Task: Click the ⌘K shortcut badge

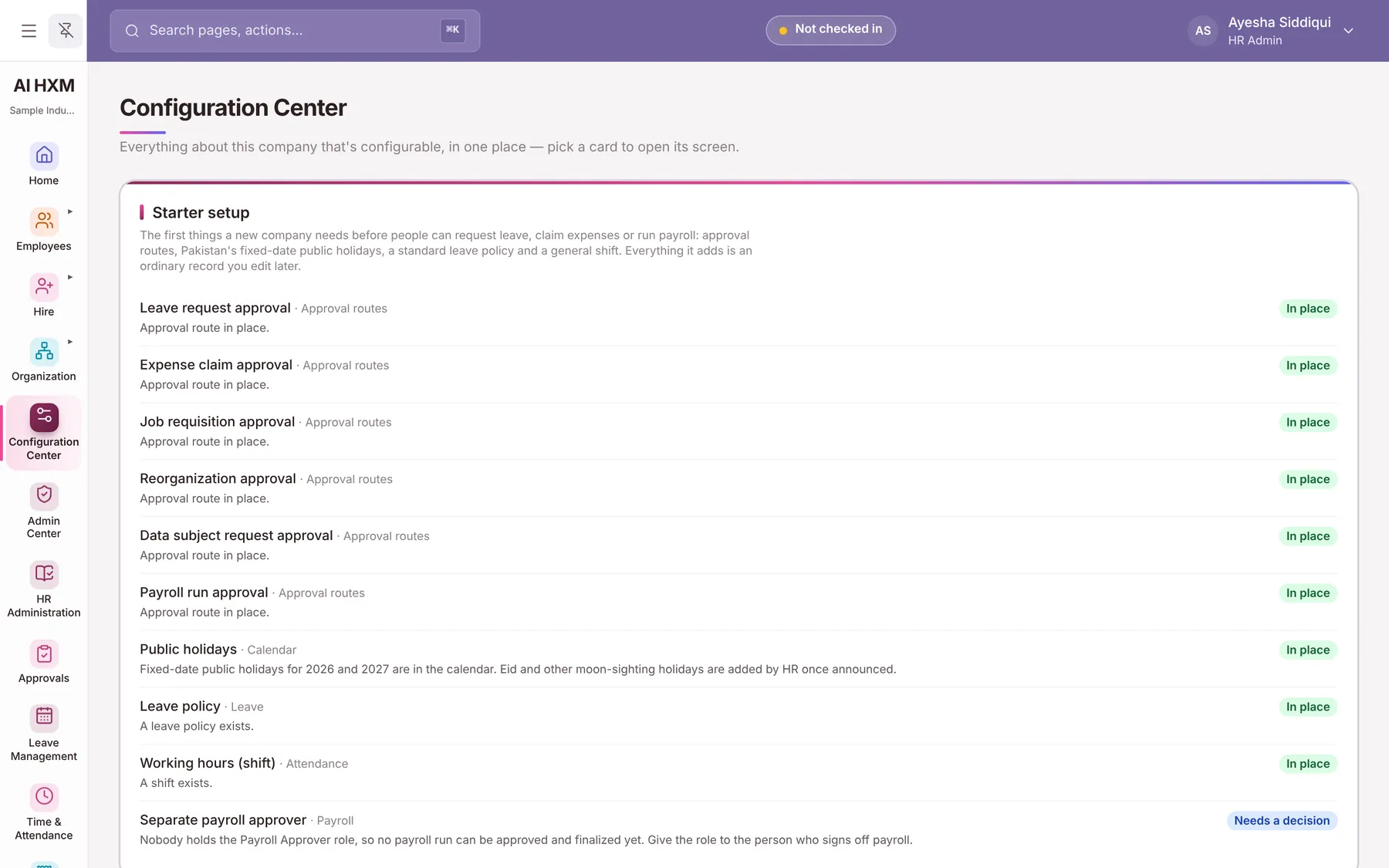Action: point(453,30)
